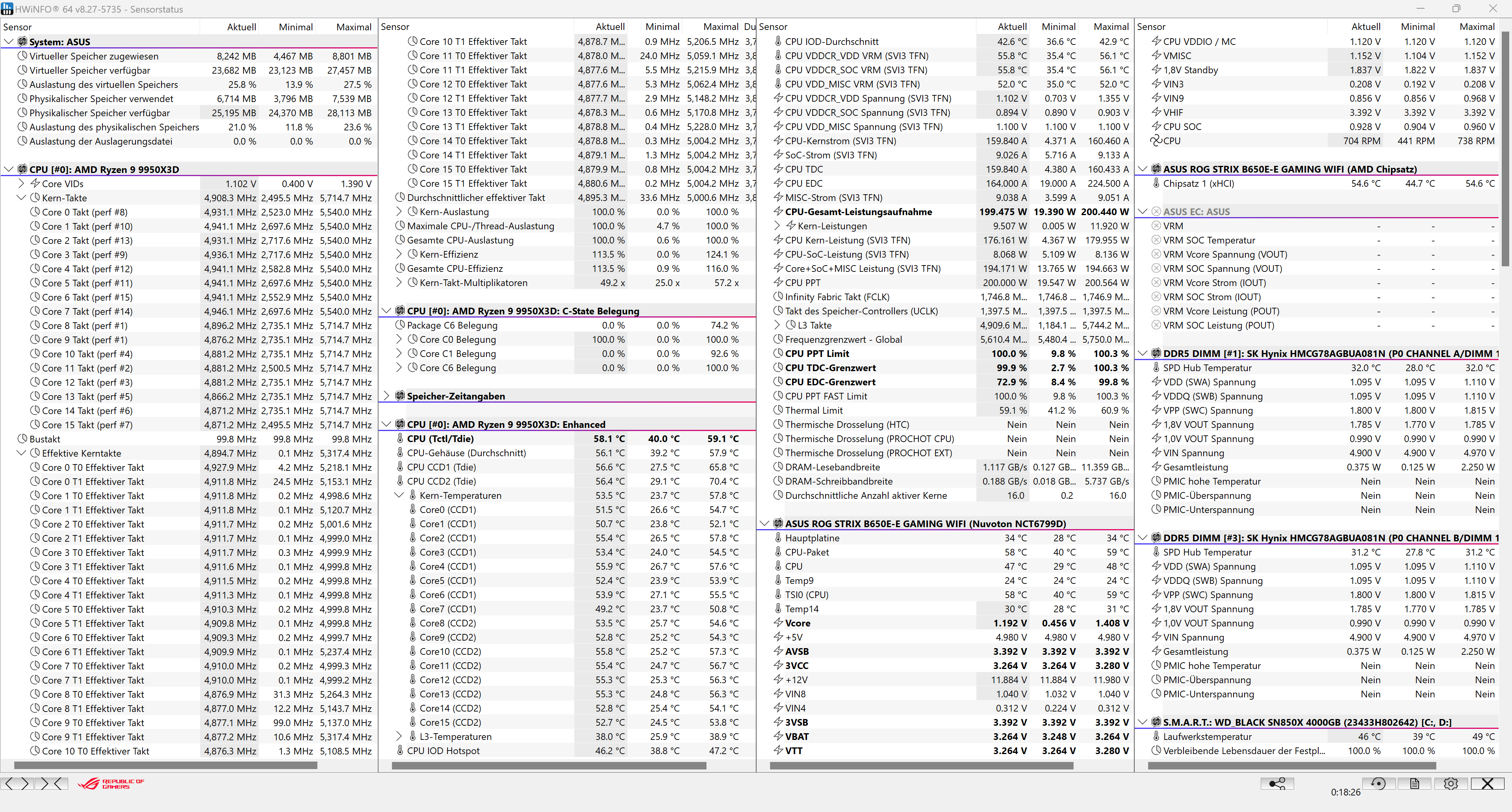This screenshot has width=1512, height=812.
Task: Click Sensor column header in fourth panel
Action: coord(1230,27)
